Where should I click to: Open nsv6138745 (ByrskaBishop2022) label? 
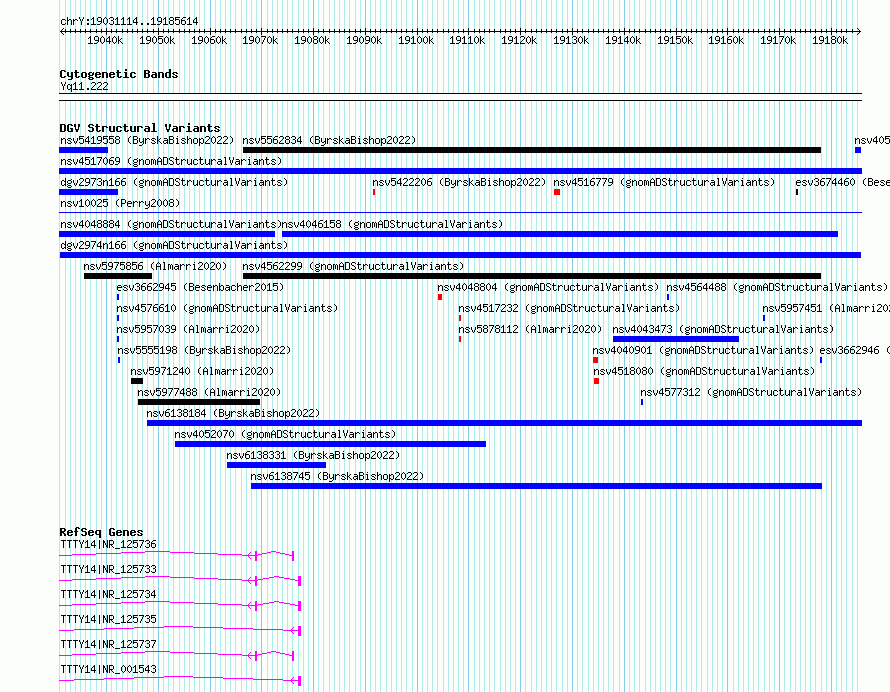[x=337, y=476]
